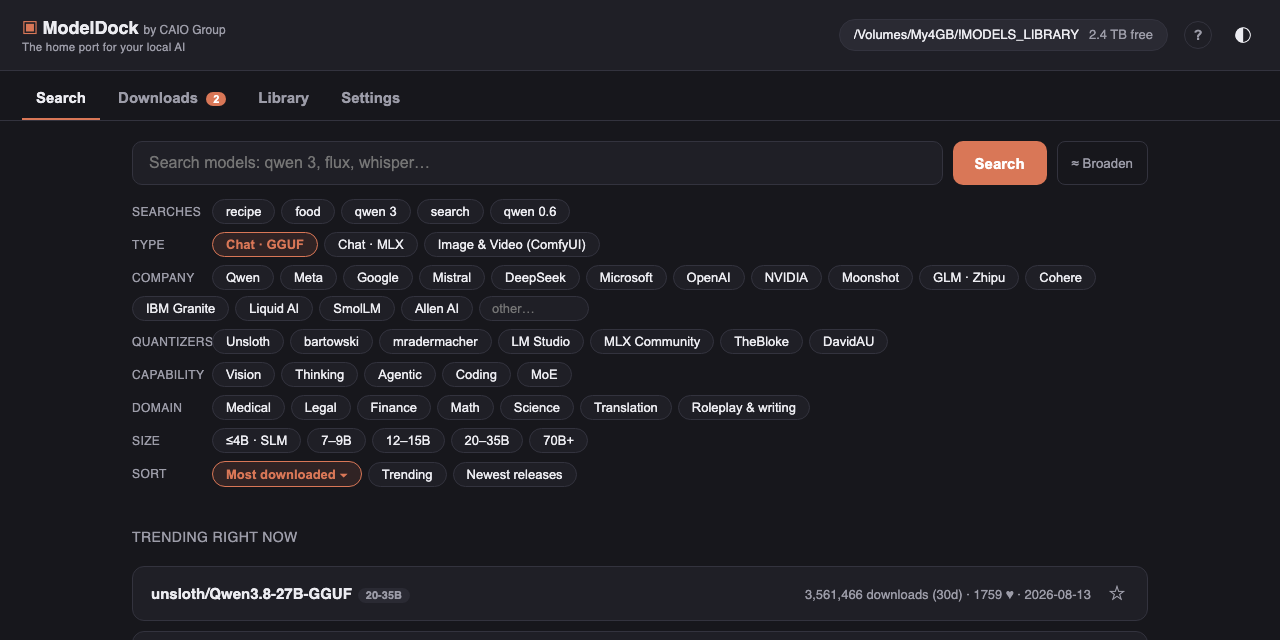Choose the 7–9B size filter
1280x640 pixels.
(x=337, y=440)
